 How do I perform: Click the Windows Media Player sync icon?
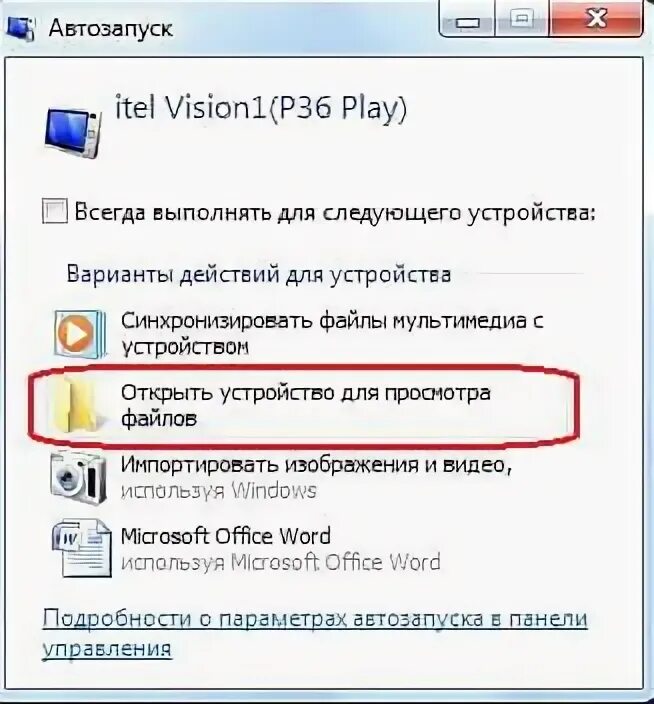point(80,335)
